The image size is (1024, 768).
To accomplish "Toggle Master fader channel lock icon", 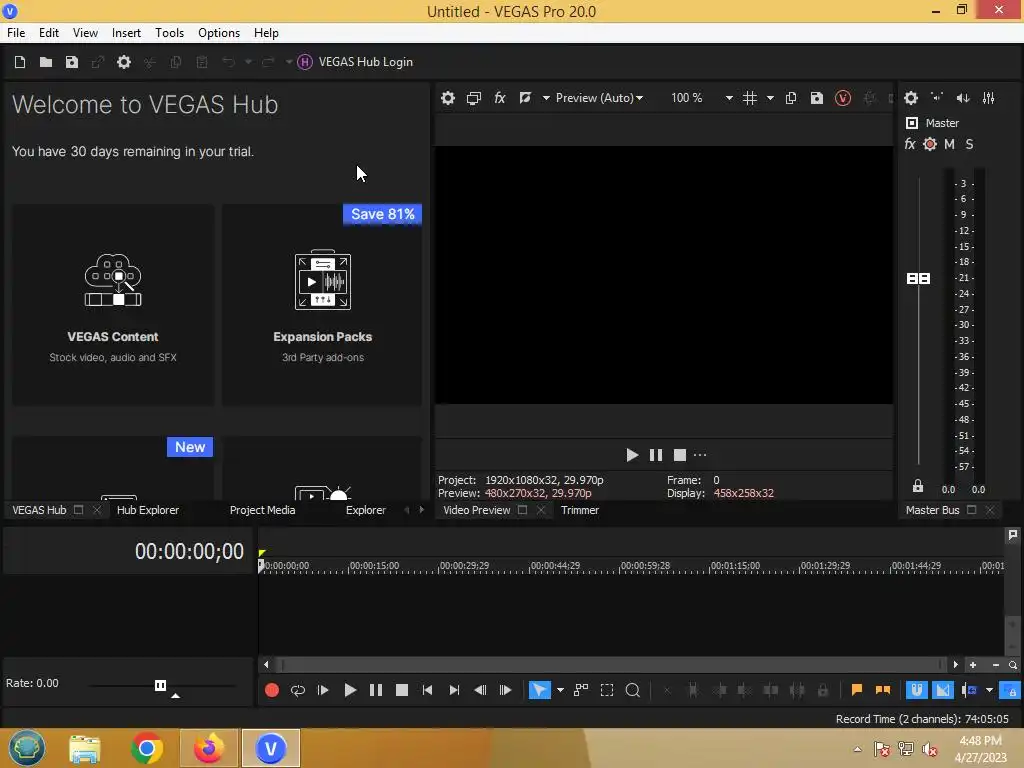I will [918, 487].
